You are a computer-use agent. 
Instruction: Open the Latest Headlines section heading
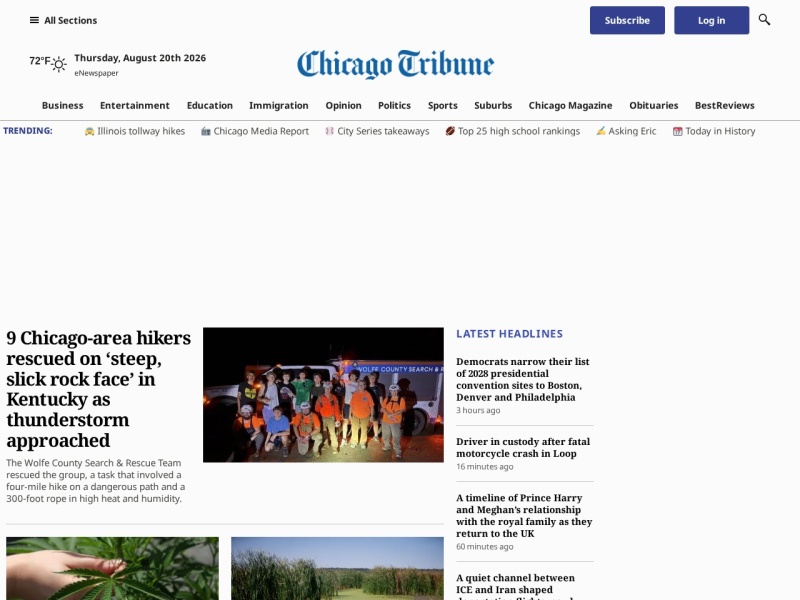(x=509, y=334)
